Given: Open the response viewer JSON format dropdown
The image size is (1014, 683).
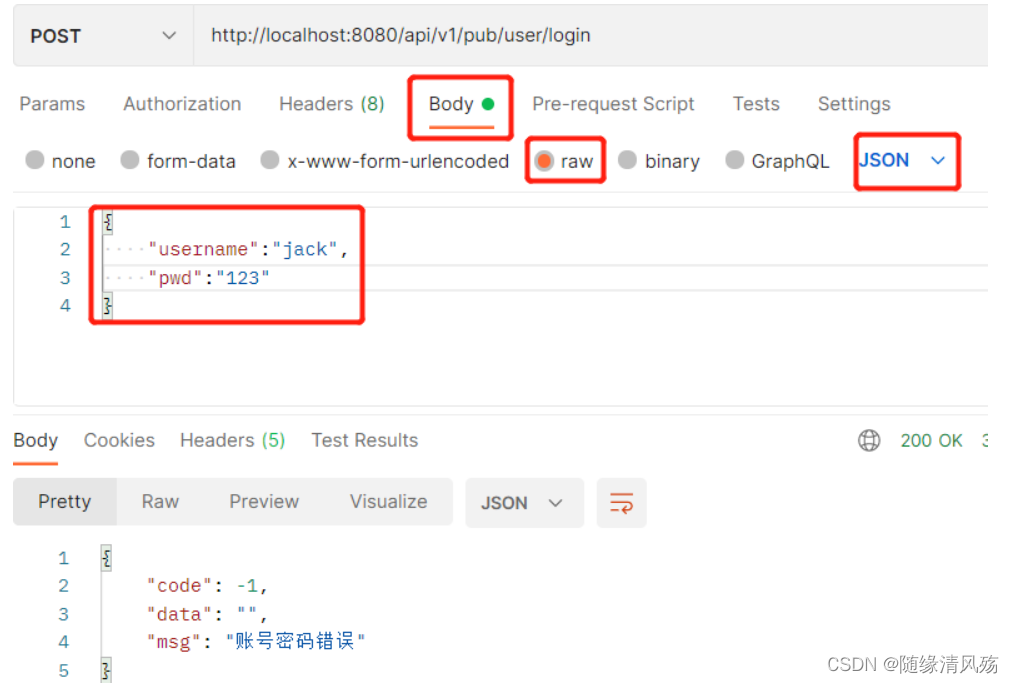Looking at the screenshot, I should [523, 504].
